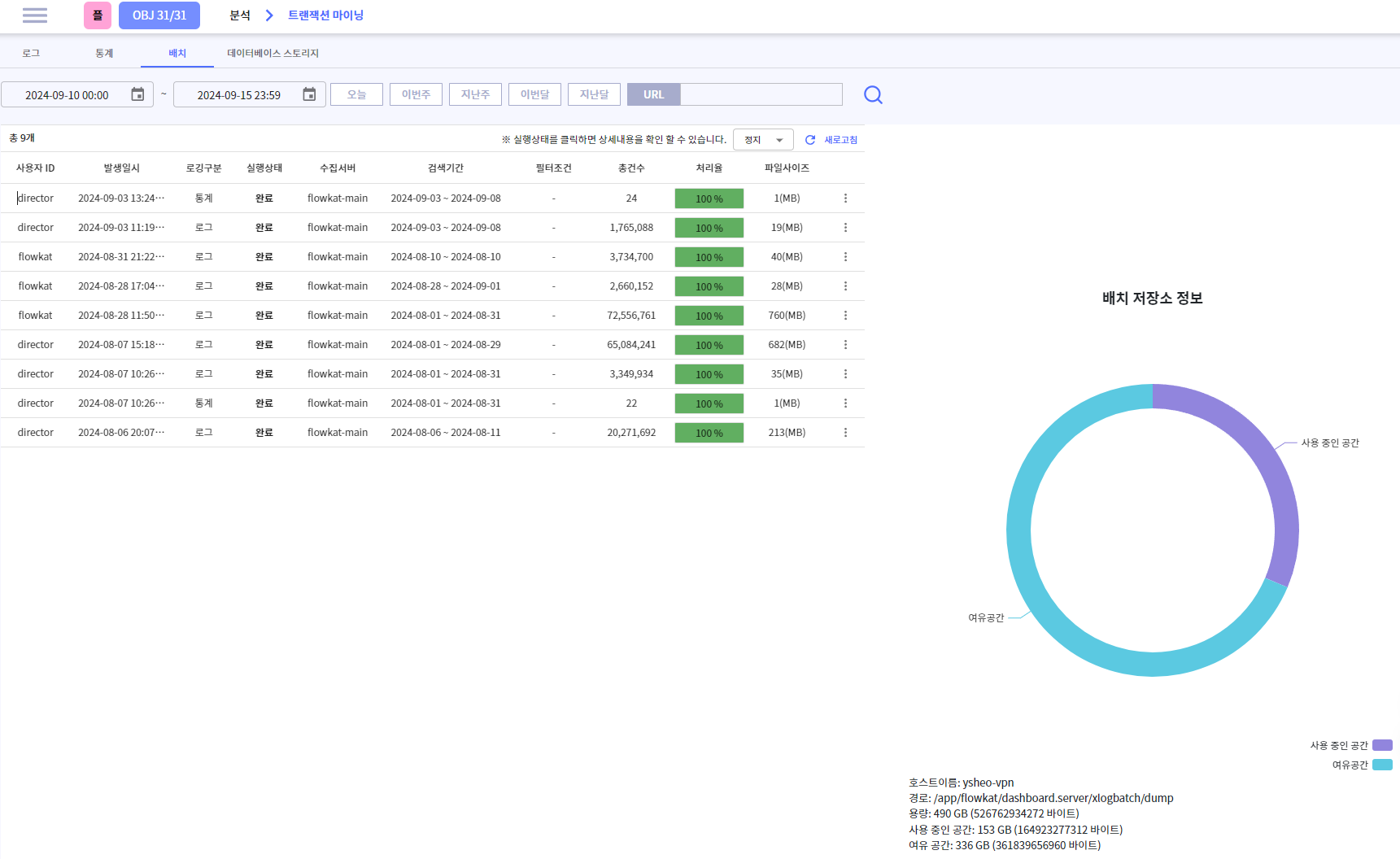Click the OBJ 31/31 button
Screen dimensions: 1400x859
(x=159, y=15)
